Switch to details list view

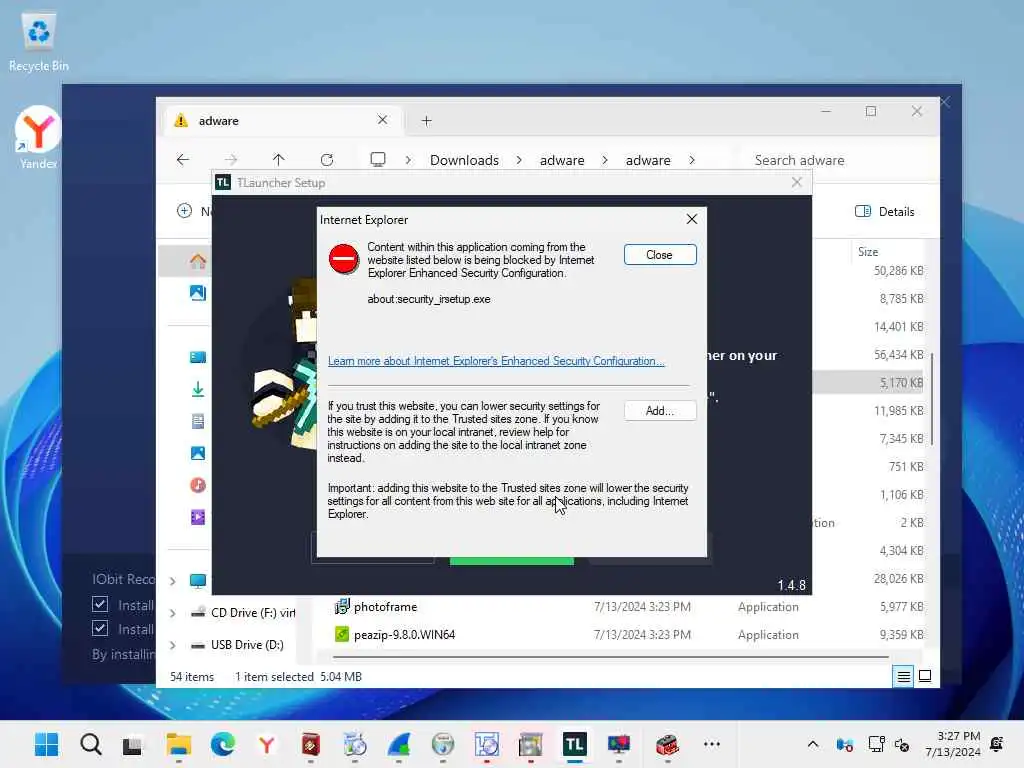(x=903, y=677)
